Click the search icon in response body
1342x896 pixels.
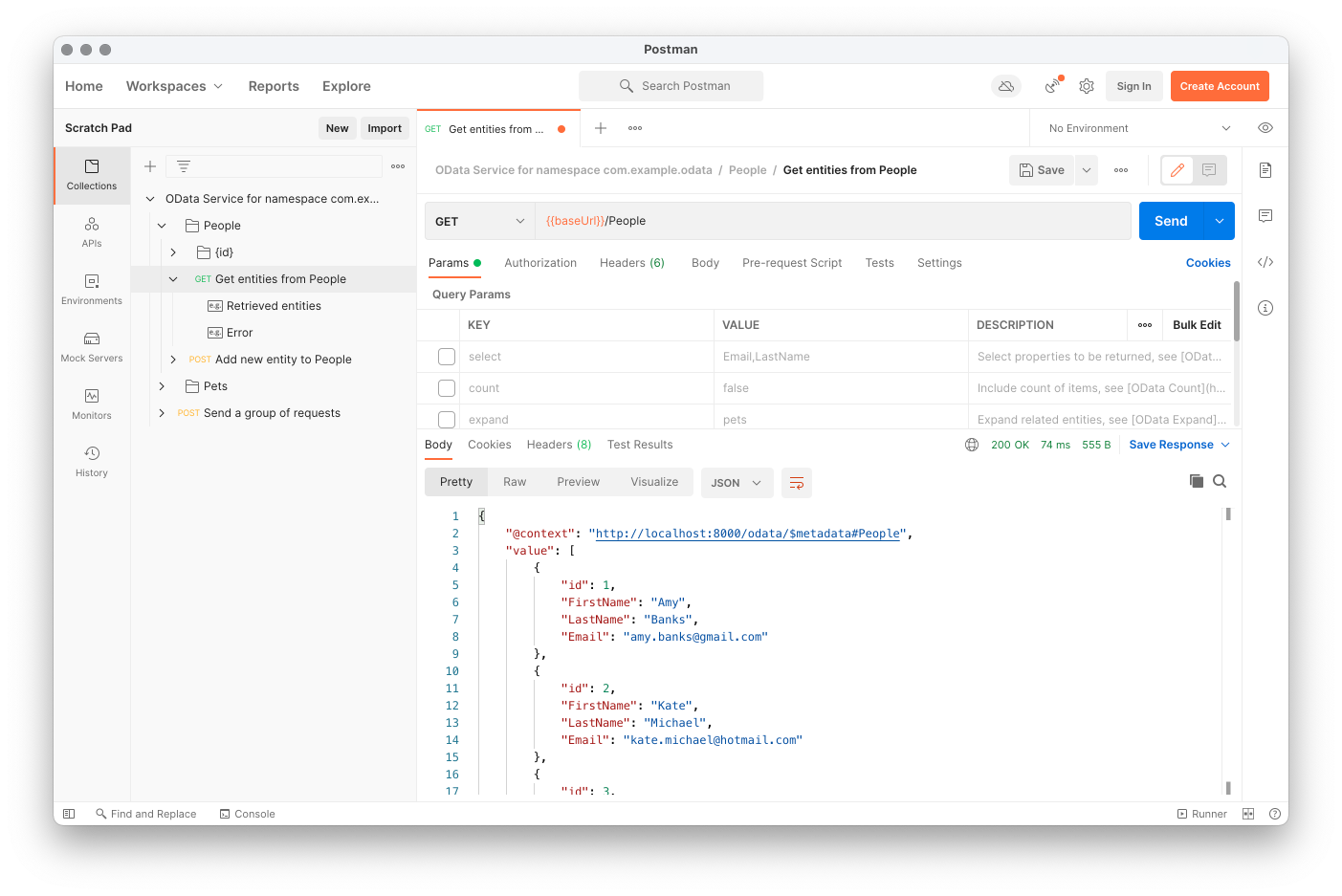click(1220, 481)
